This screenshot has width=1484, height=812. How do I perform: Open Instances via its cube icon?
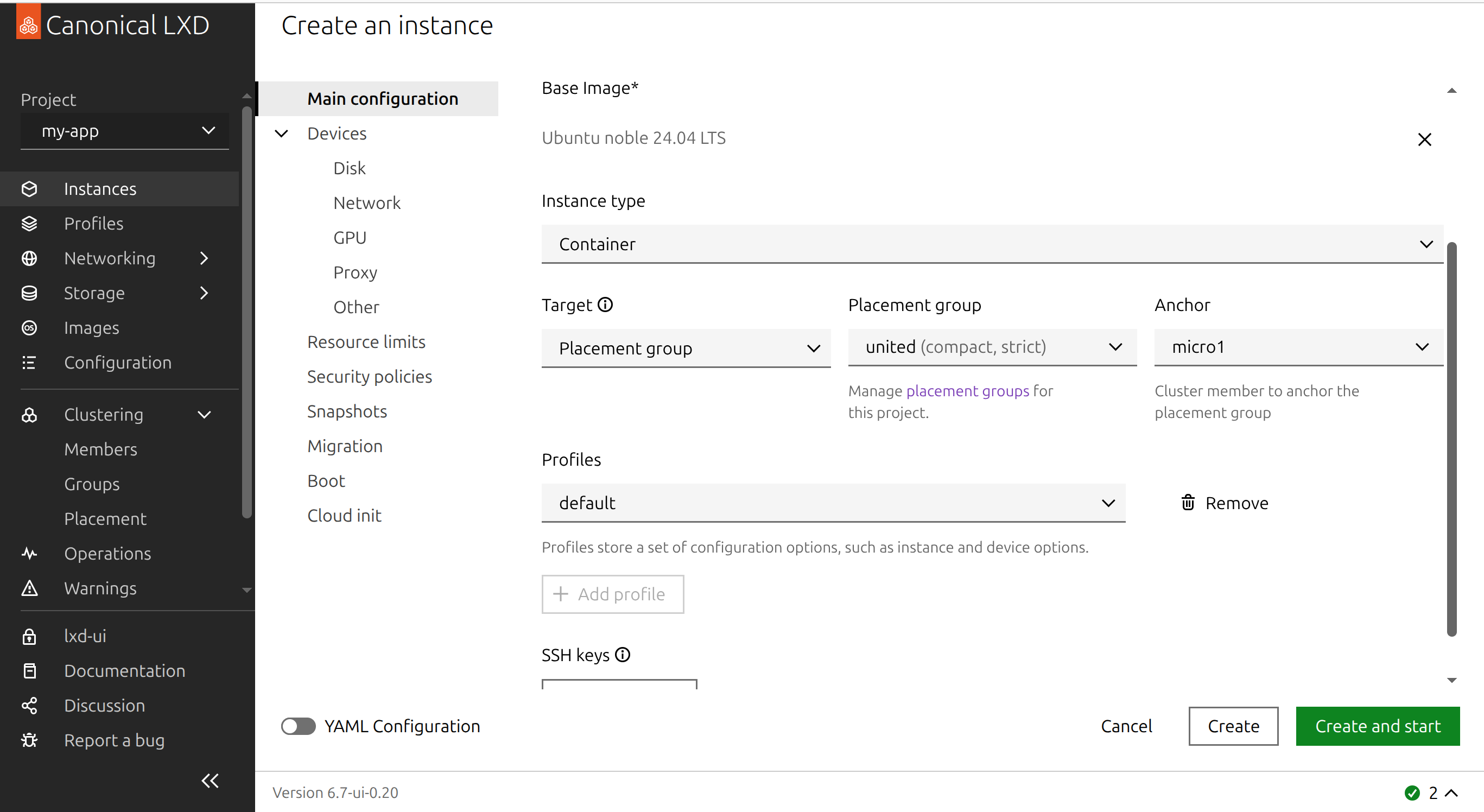29,189
